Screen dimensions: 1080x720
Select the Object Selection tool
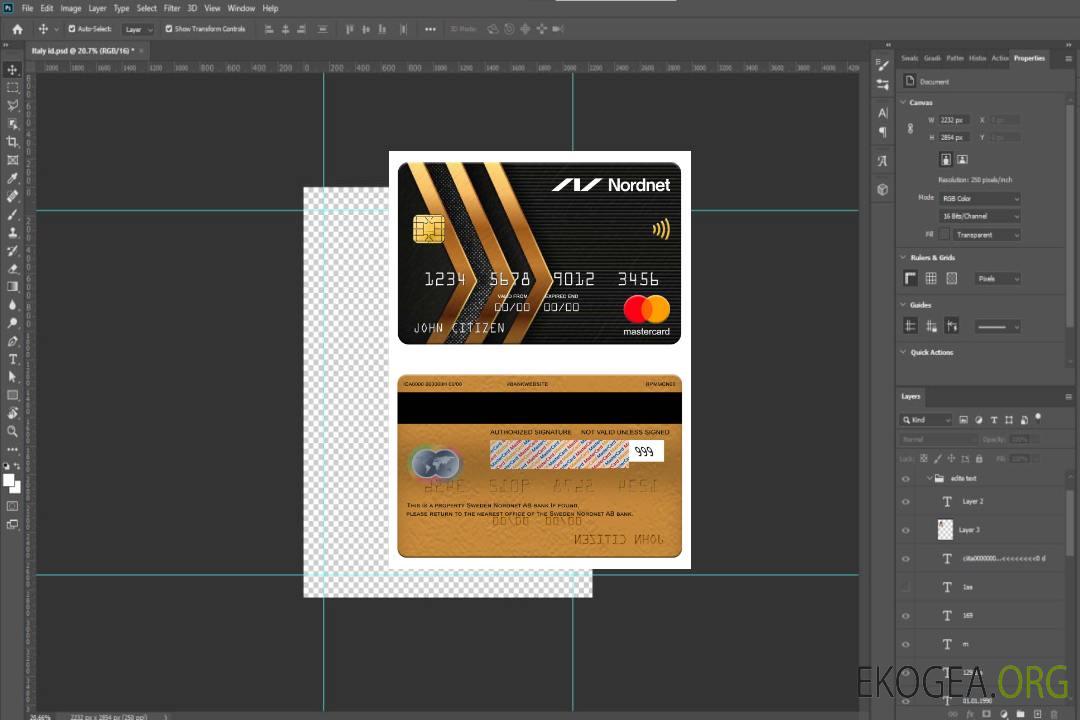click(x=12, y=124)
